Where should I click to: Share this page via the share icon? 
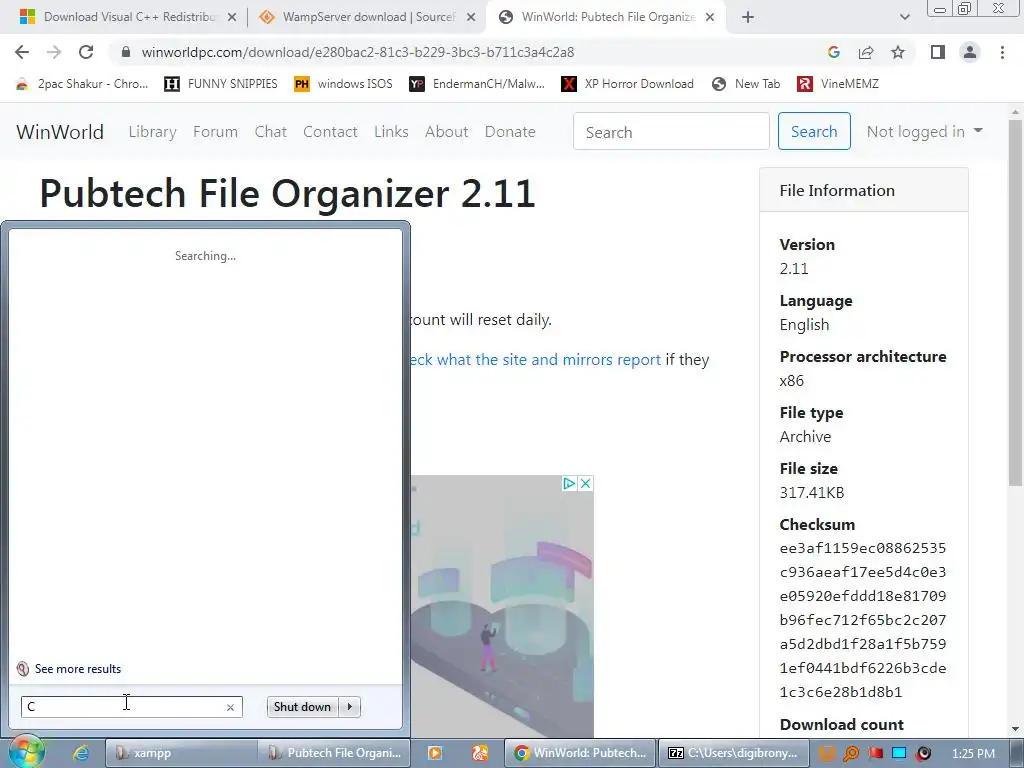(866, 52)
